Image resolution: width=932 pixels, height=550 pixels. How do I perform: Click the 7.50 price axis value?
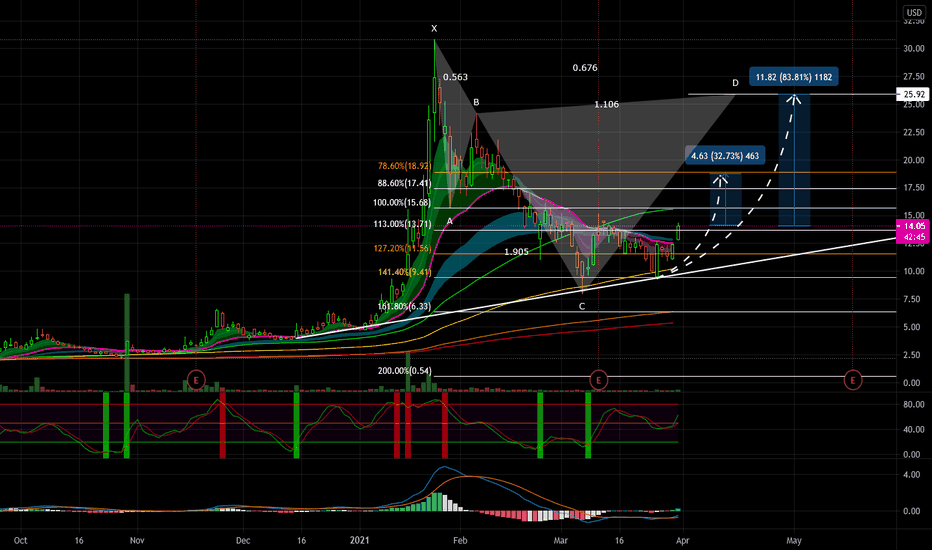[914, 299]
